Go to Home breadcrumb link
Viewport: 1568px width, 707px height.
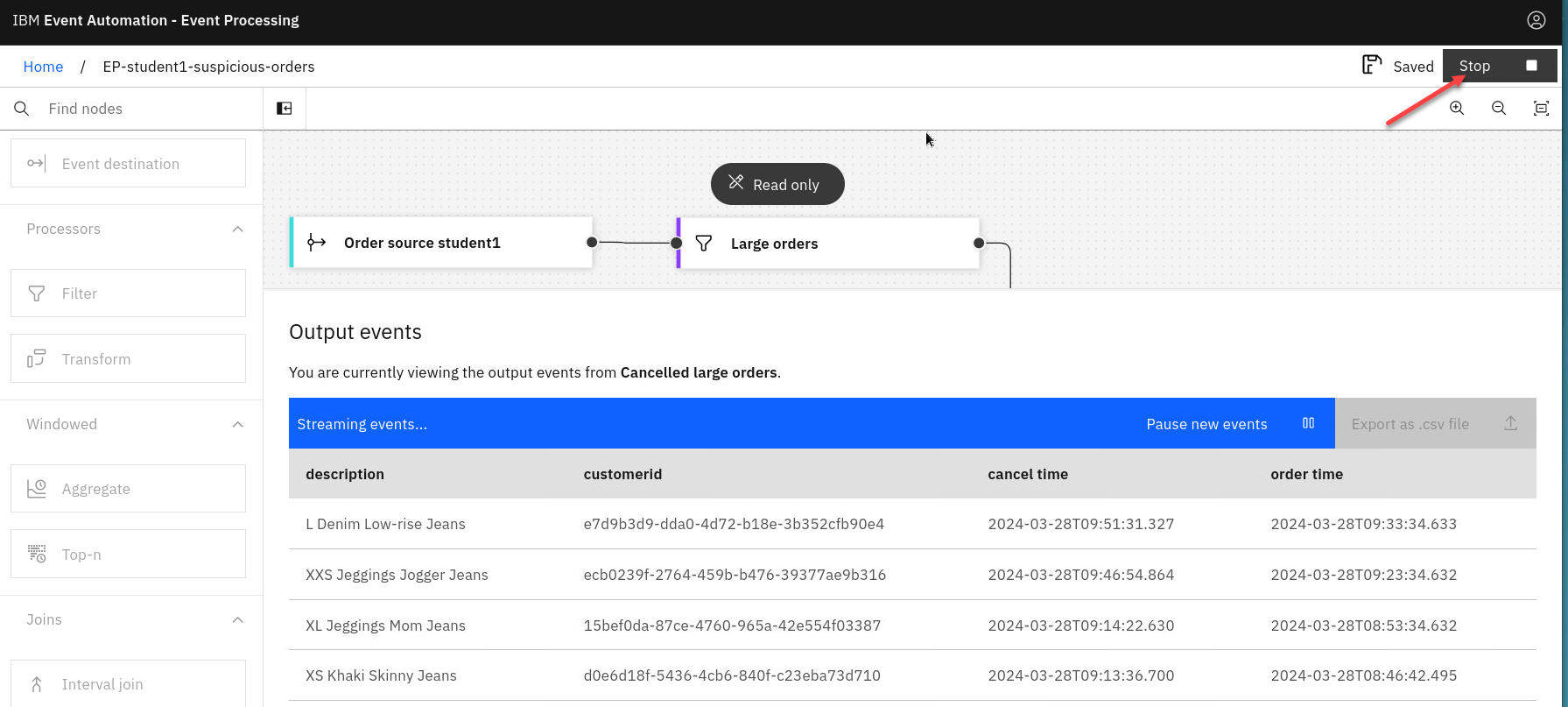43,67
